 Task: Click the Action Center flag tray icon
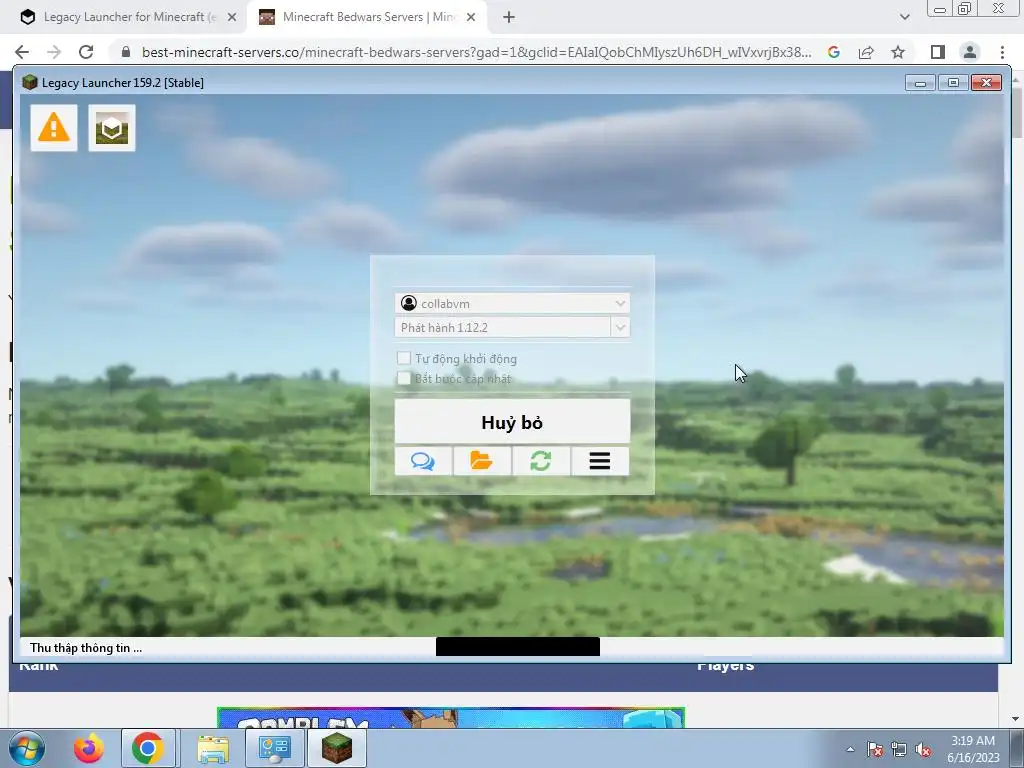[x=874, y=749]
